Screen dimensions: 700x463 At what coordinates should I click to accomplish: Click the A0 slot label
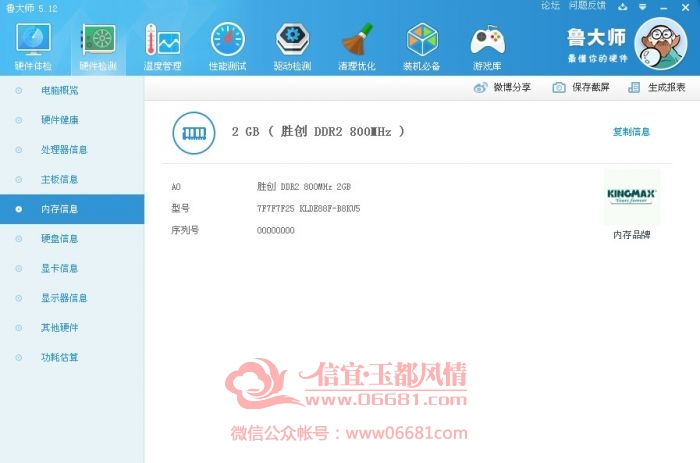coord(176,187)
